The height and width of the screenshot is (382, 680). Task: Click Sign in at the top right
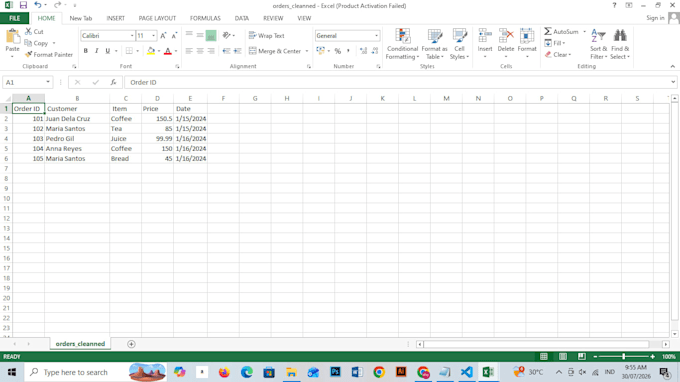pyautogui.click(x=655, y=18)
